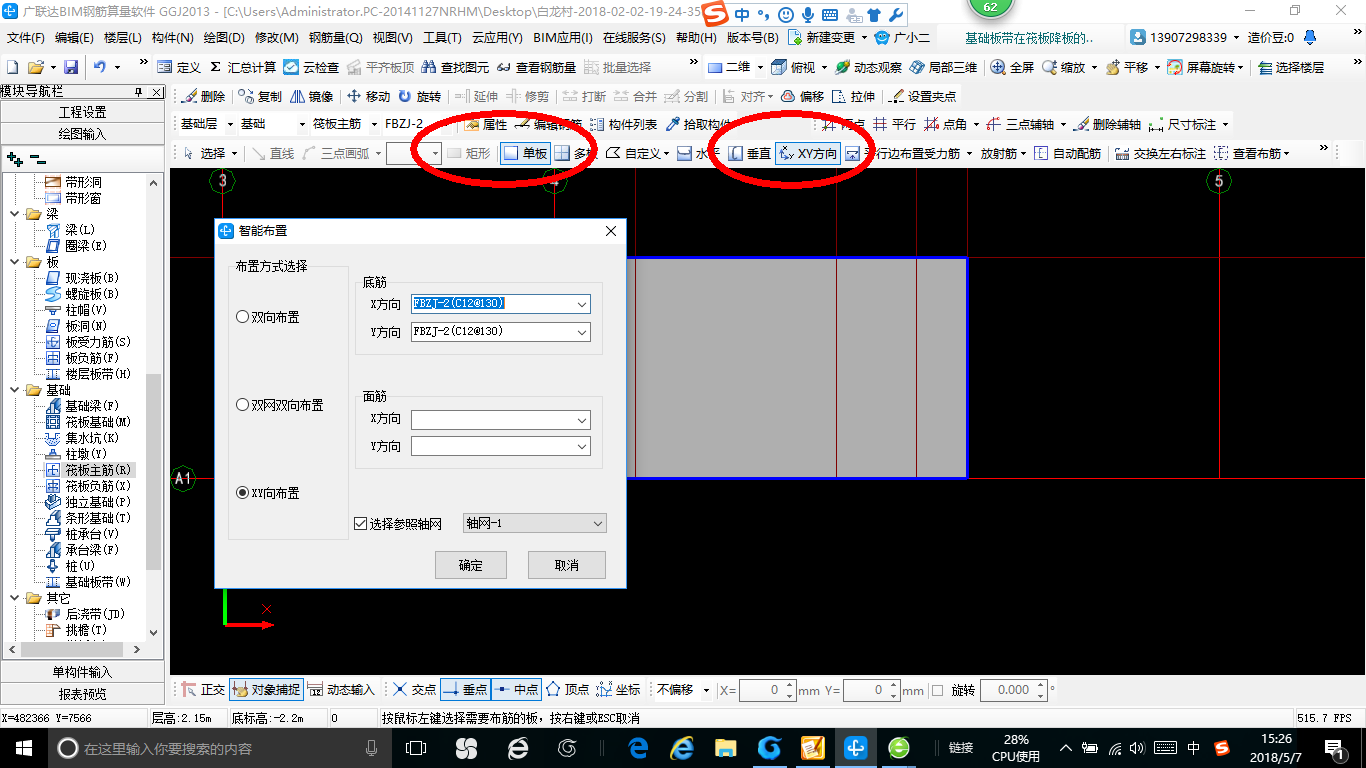
Task: Open the 视图(V) menu
Action: 392,38
